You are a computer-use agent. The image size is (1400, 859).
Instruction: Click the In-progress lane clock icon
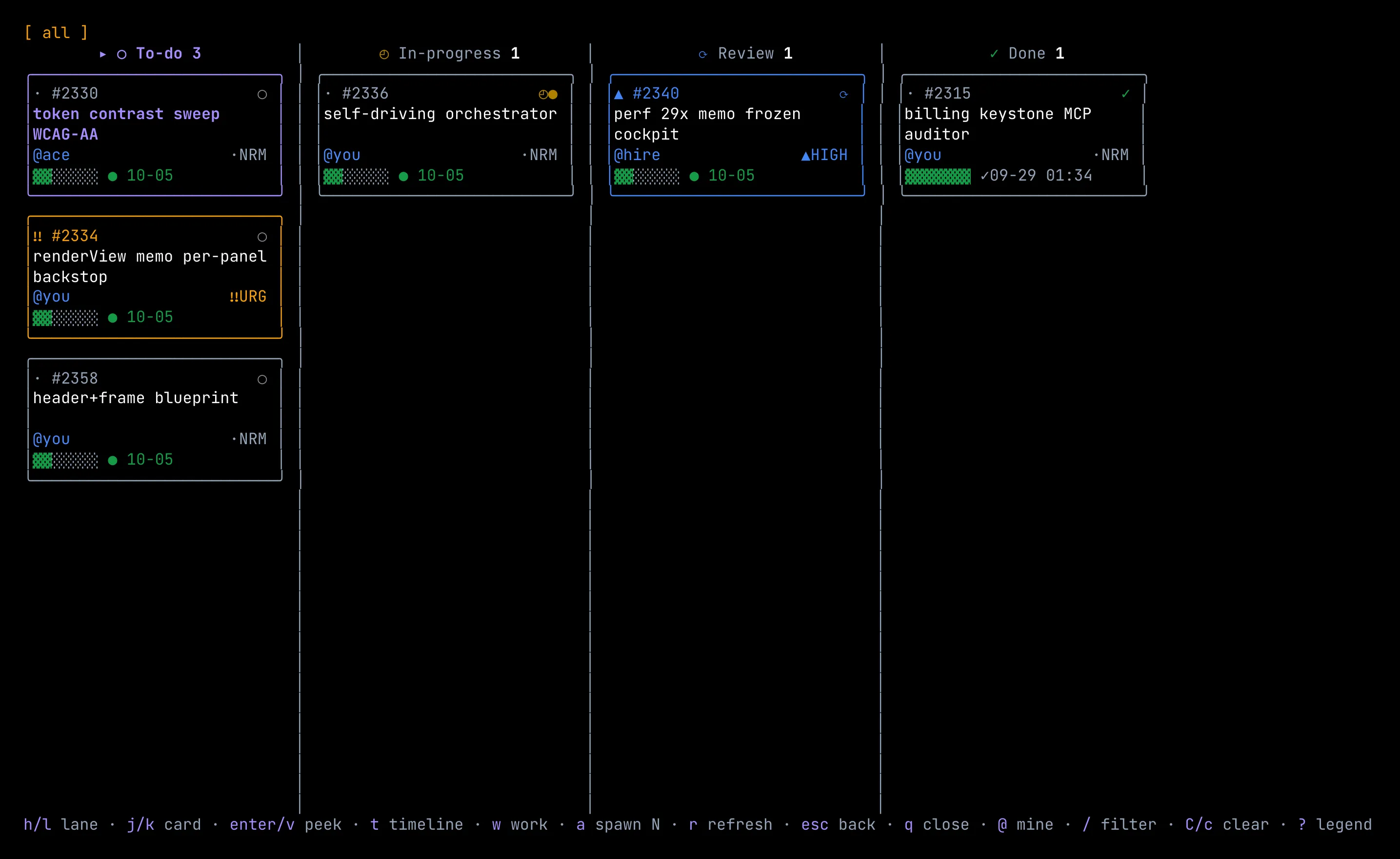(384, 54)
